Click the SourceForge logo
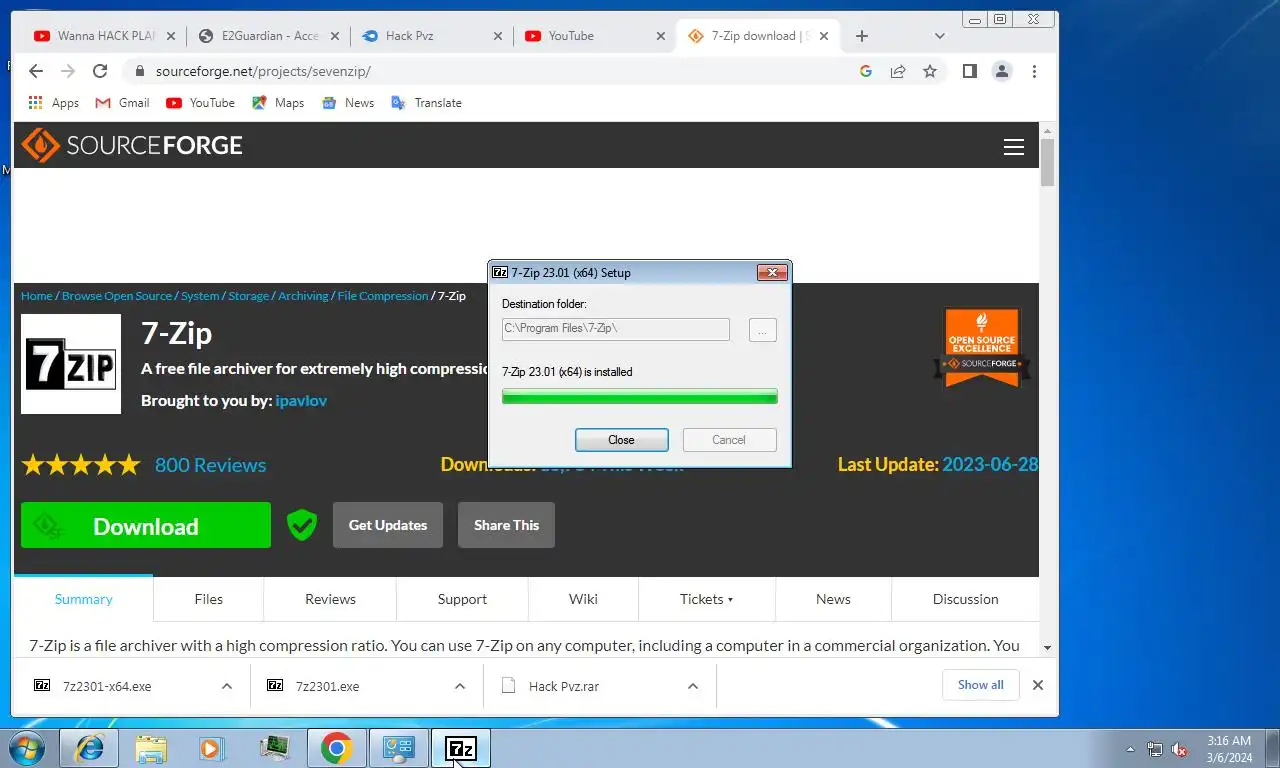Viewport: 1280px width, 768px height. click(132, 145)
